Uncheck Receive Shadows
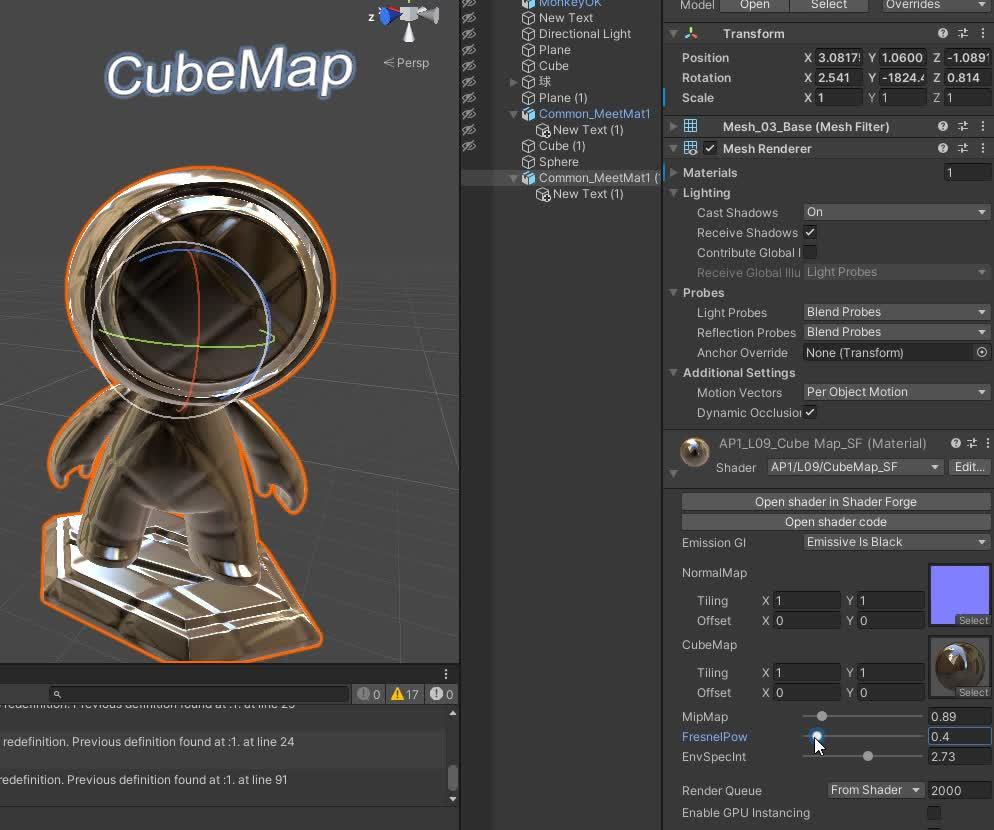The height and width of the screenshot is (830, 994). click(809, 232)
